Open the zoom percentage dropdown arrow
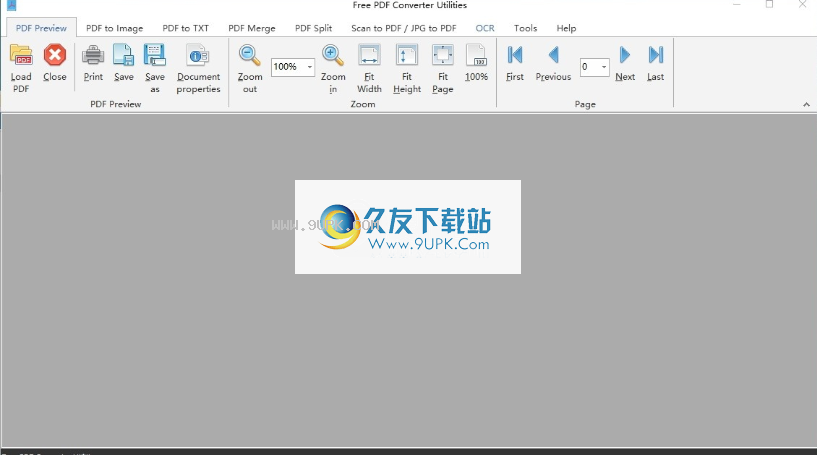 pos(310,67)
